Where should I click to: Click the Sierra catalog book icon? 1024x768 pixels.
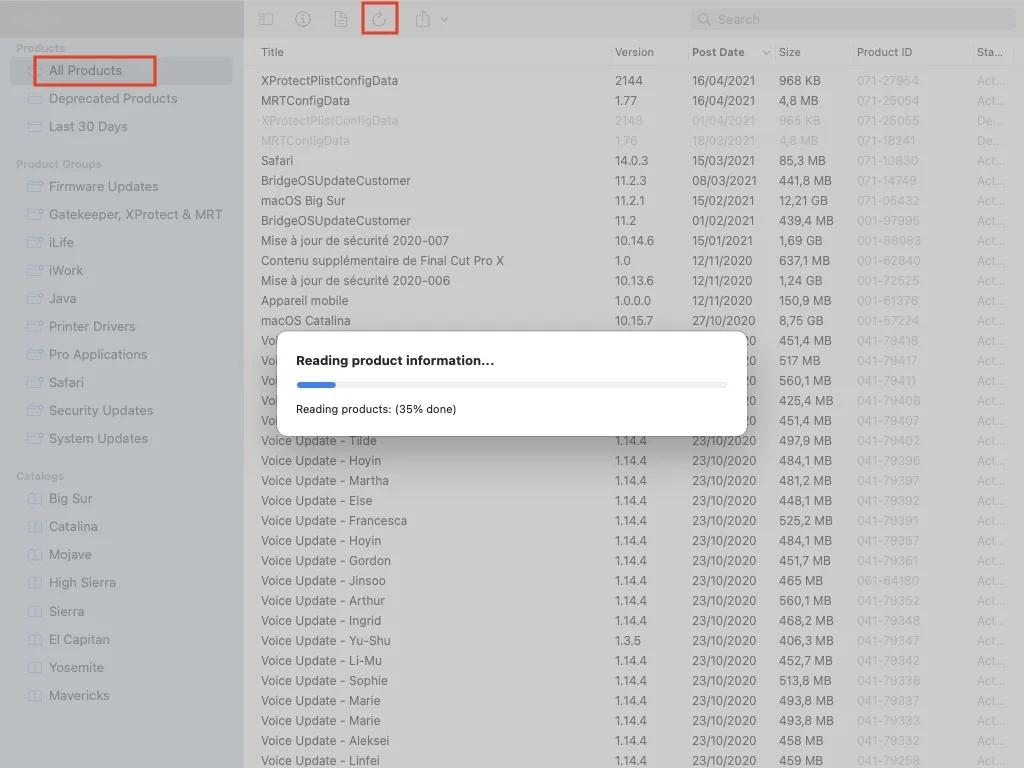pos(35,612)
